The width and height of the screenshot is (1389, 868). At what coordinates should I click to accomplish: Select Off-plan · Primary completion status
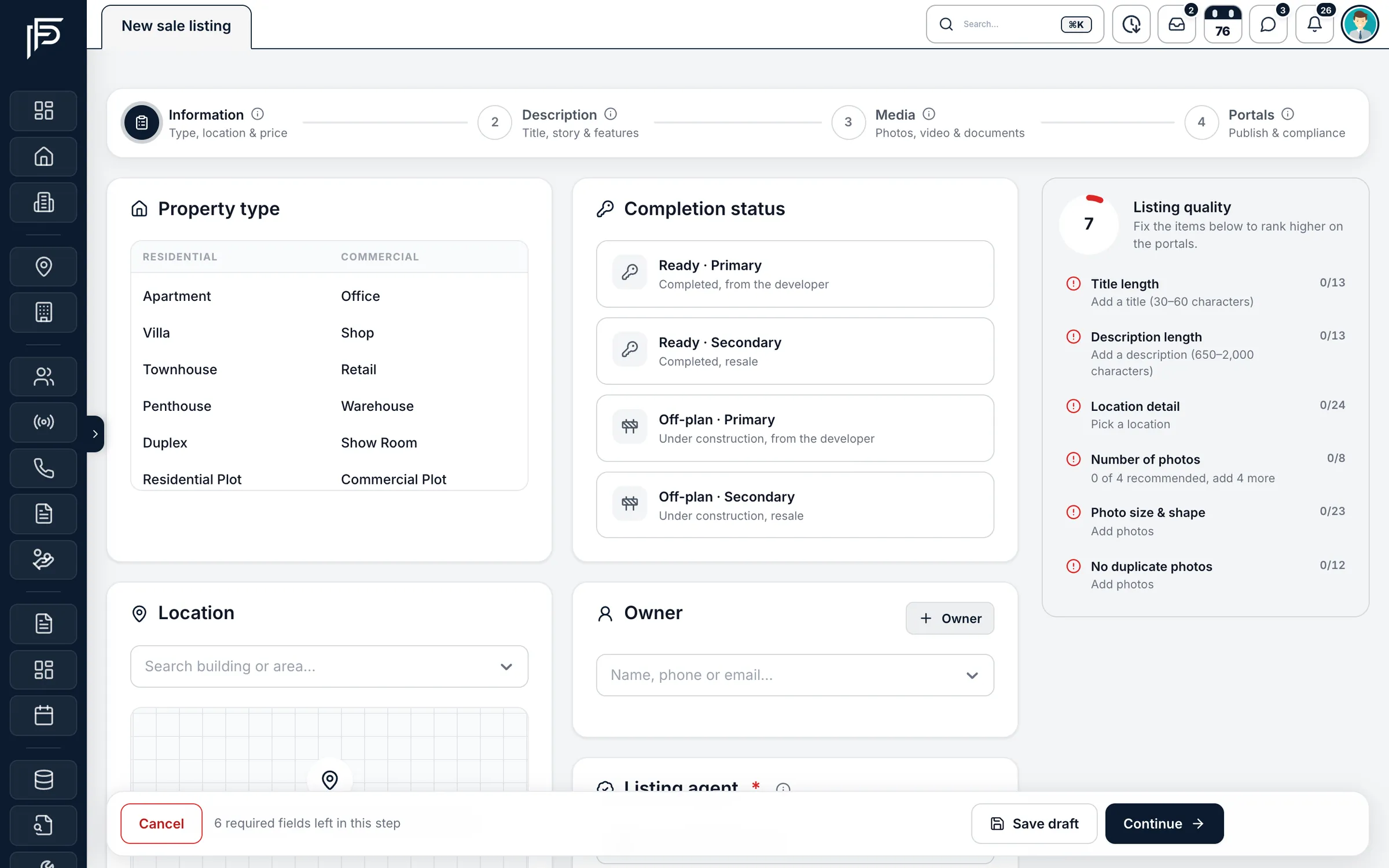pyautogui.click(x=795, y=428)
